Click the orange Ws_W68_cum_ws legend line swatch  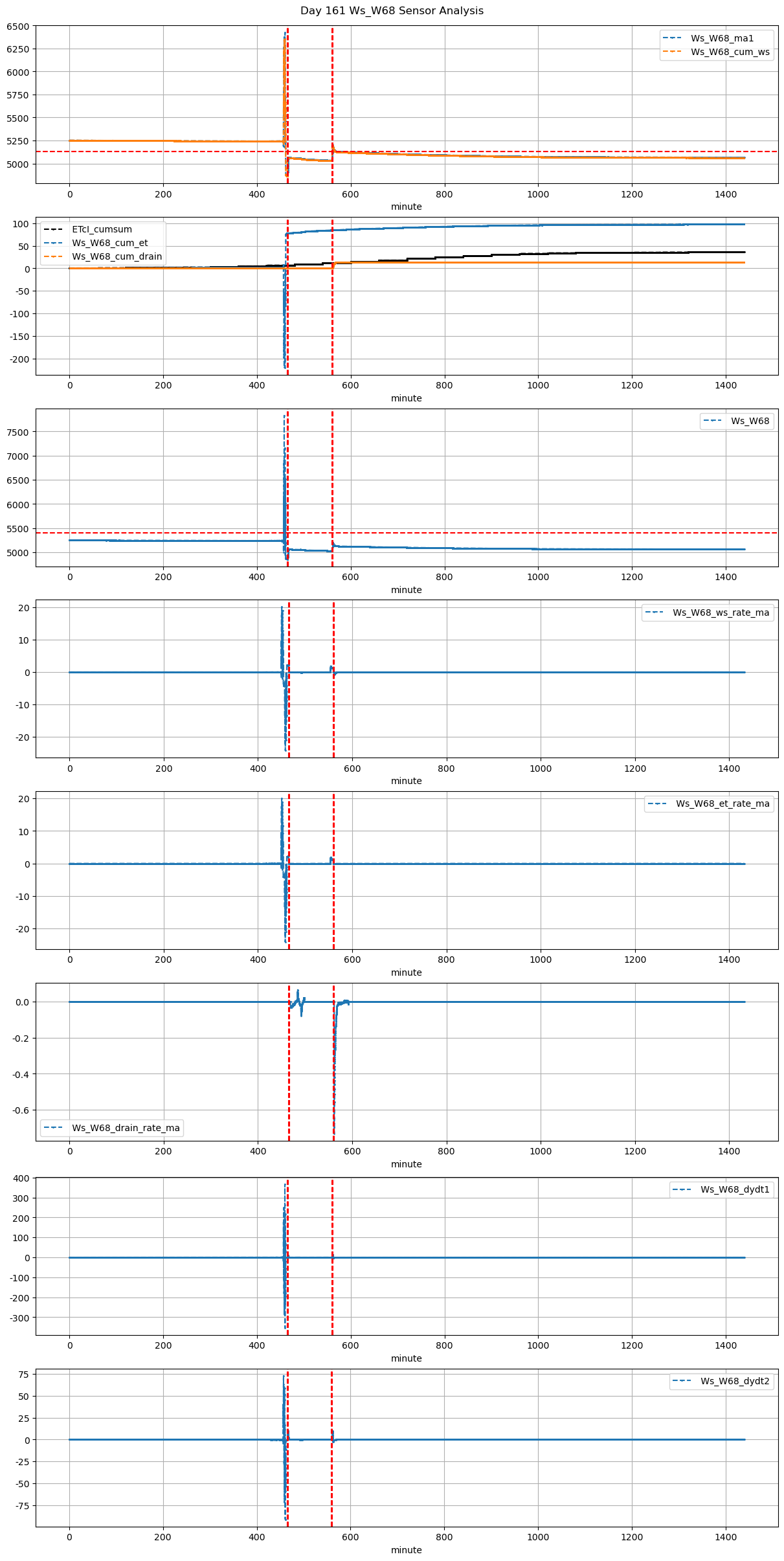[673, 52]
